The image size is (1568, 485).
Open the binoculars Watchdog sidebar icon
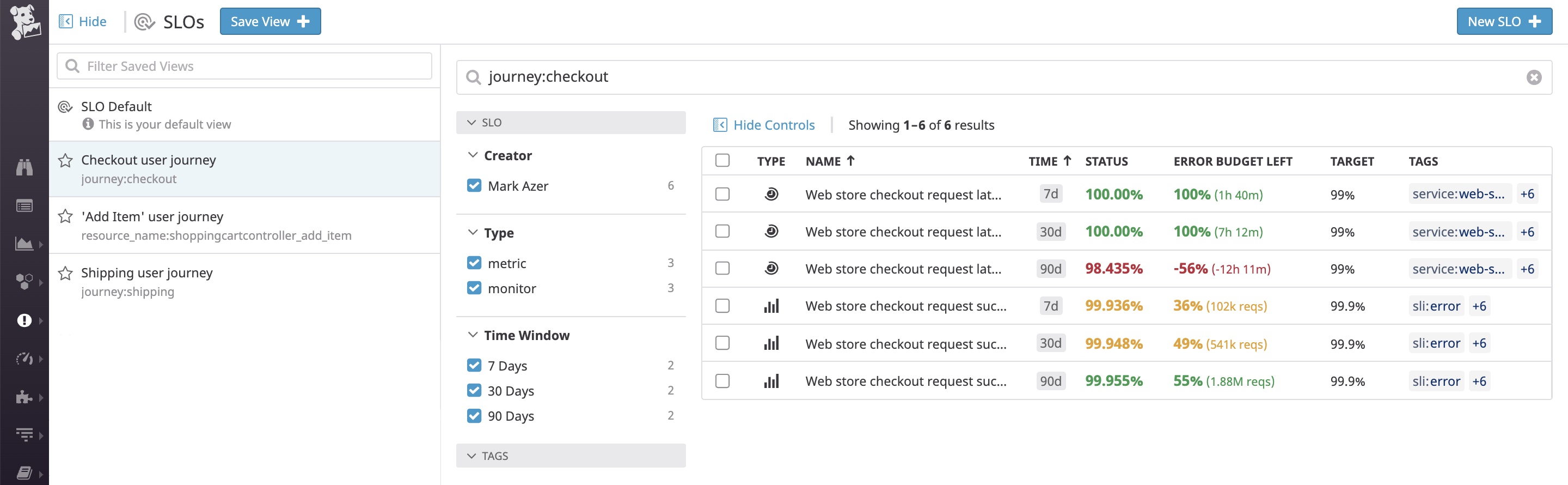[24, 167]
